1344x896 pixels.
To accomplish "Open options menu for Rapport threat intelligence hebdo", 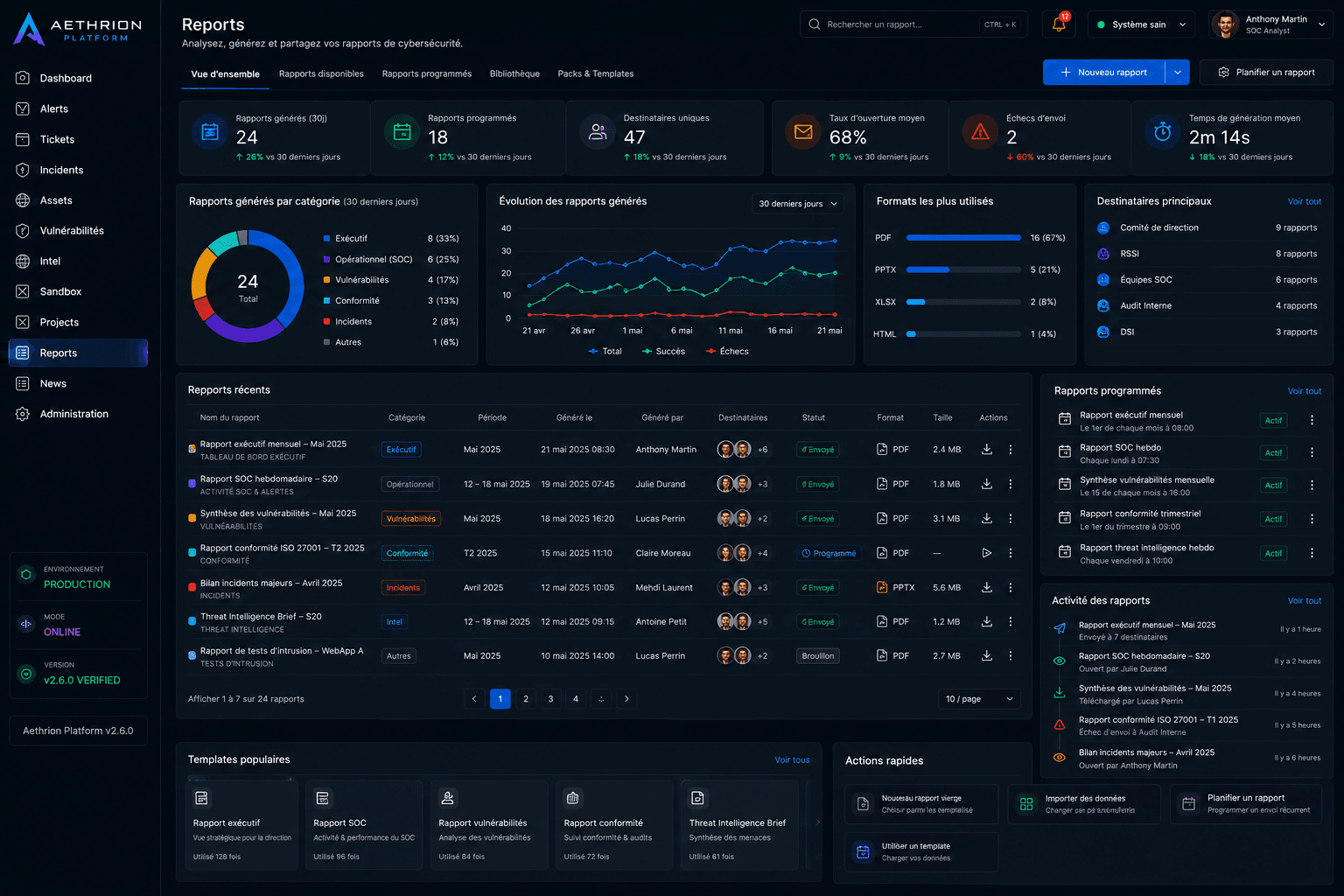I will (x=1312, y=553).
